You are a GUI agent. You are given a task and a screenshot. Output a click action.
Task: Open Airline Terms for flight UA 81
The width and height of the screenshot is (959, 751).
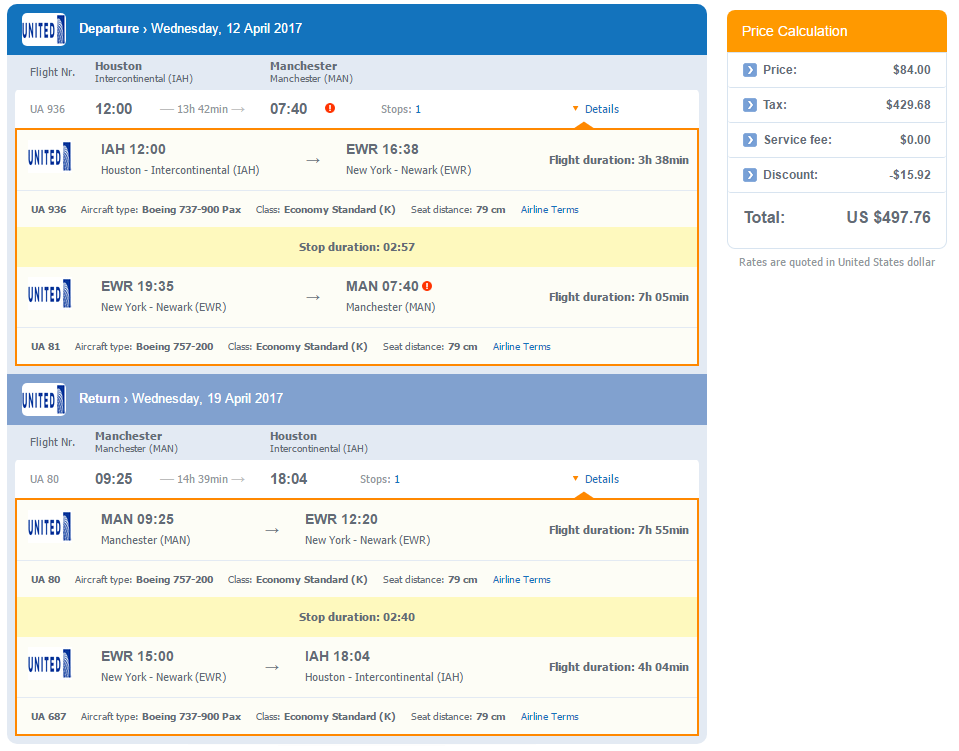pyautogui.click(x=521, y=347)
